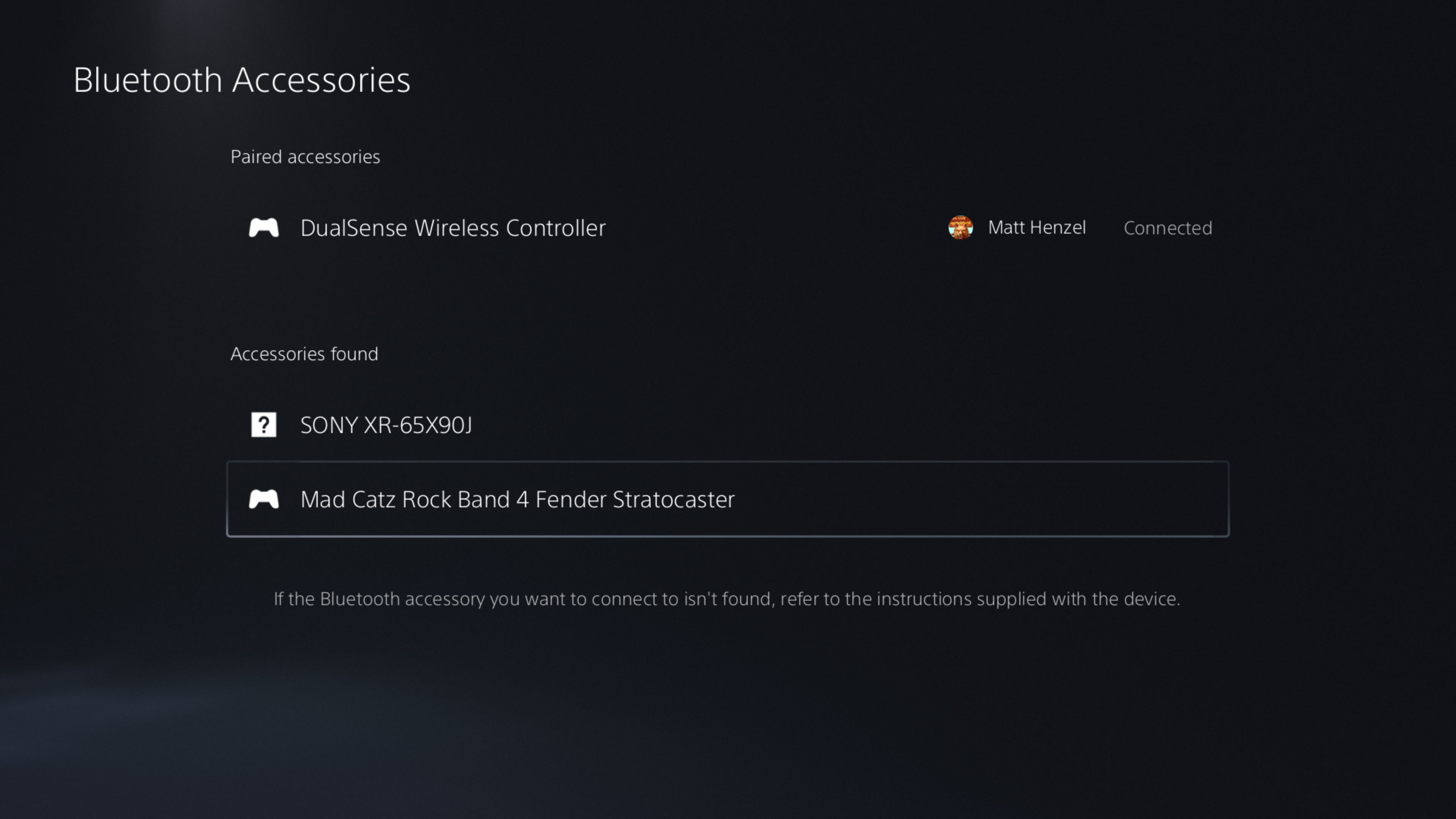Click the Connected status label
The image size is (1456, 819).
pos(1167,228)
